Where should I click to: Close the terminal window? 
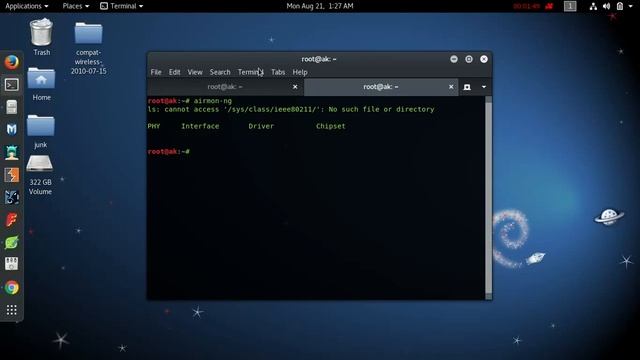484,59
